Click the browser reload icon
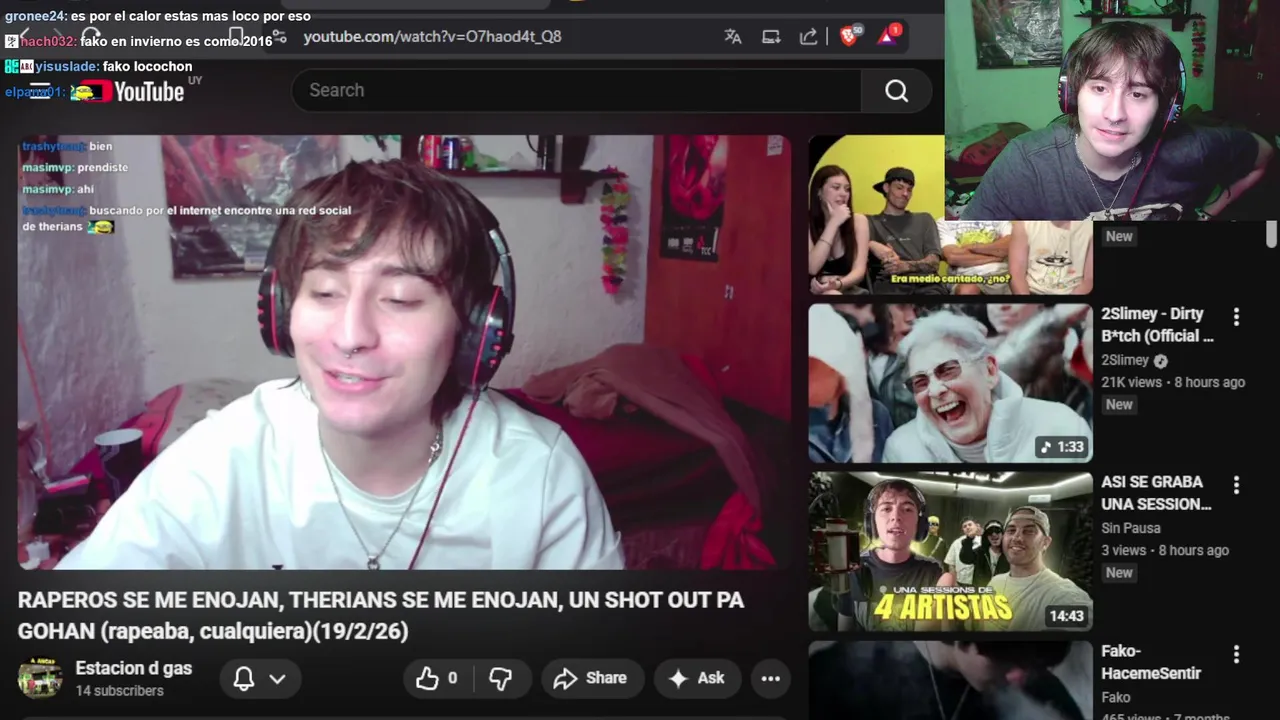Viewport: 1280px width, 720px height. 91,36
